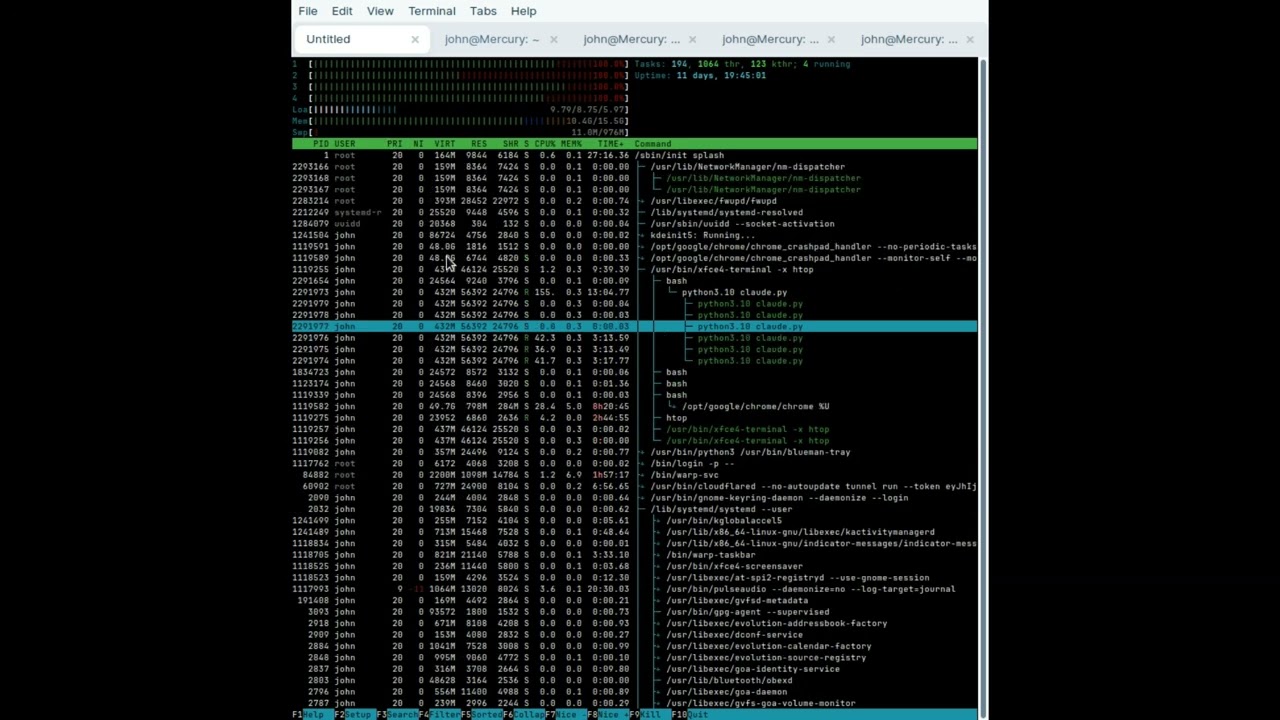Select the xfce4-screensaver process row
The height and width of the screenshot is (720, 1280).
click(634, 566)
